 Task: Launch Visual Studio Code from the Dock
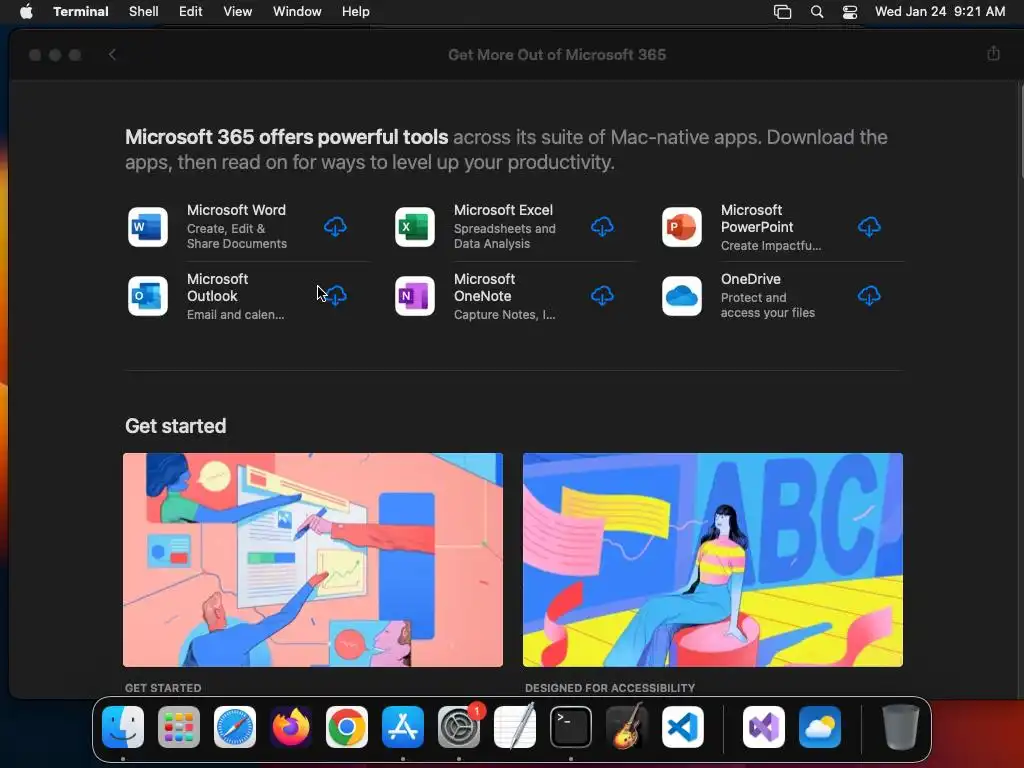(682, 727)
